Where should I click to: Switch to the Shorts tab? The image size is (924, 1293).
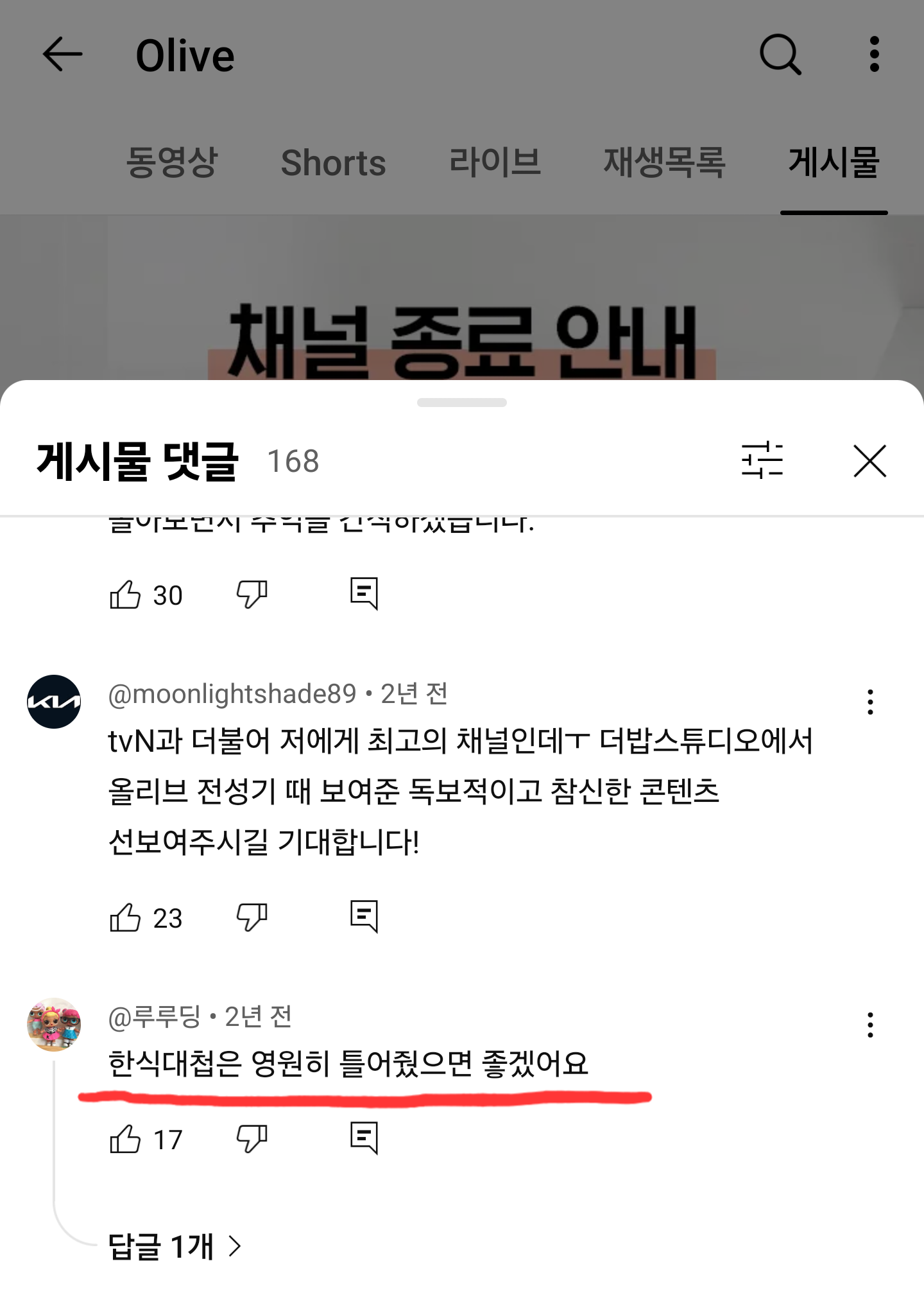pos(333,162)
